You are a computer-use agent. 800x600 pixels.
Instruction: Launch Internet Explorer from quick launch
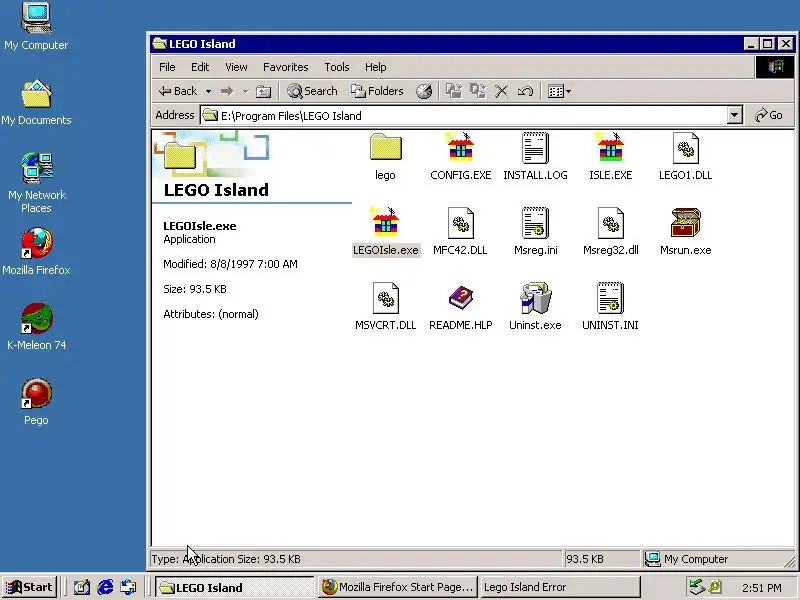(105, 587)
